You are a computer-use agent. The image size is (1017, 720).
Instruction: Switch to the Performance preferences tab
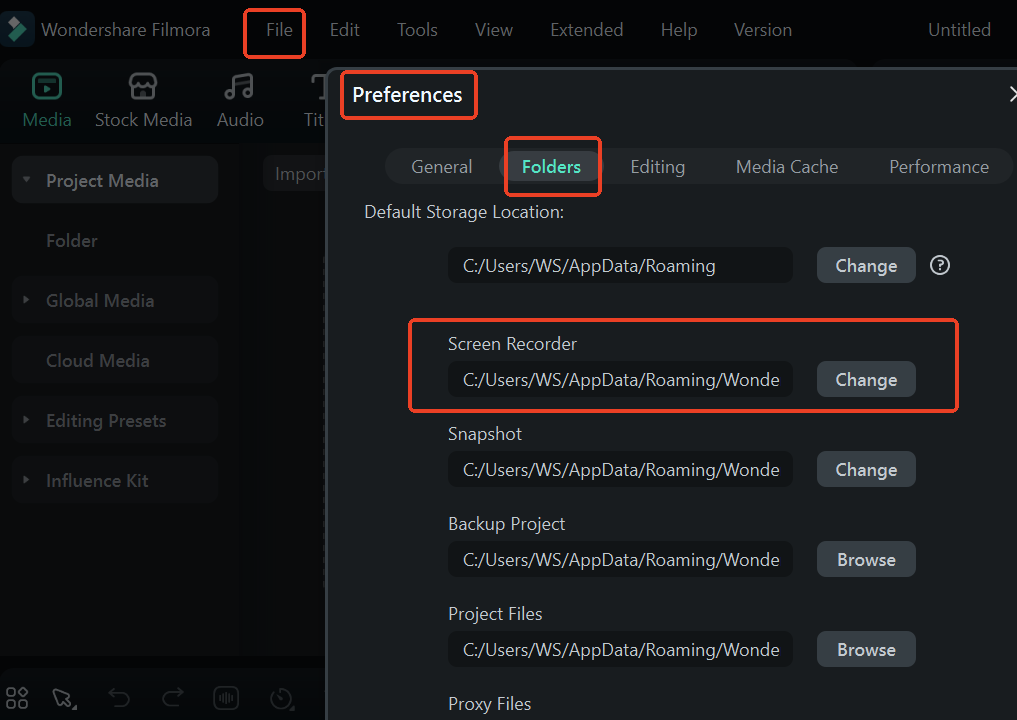(x=938, y=167)
